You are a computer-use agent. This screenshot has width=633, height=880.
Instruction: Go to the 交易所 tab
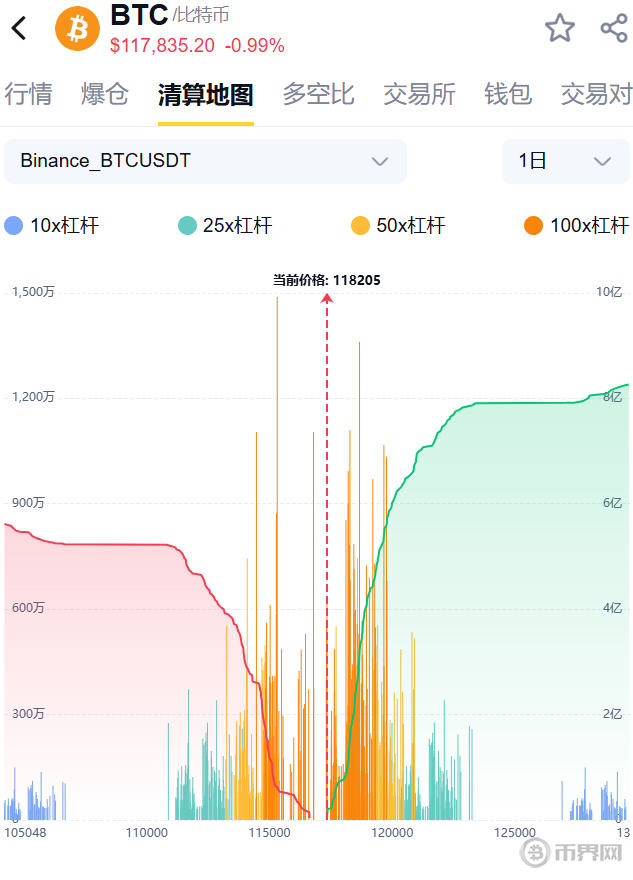click(419, 95)
